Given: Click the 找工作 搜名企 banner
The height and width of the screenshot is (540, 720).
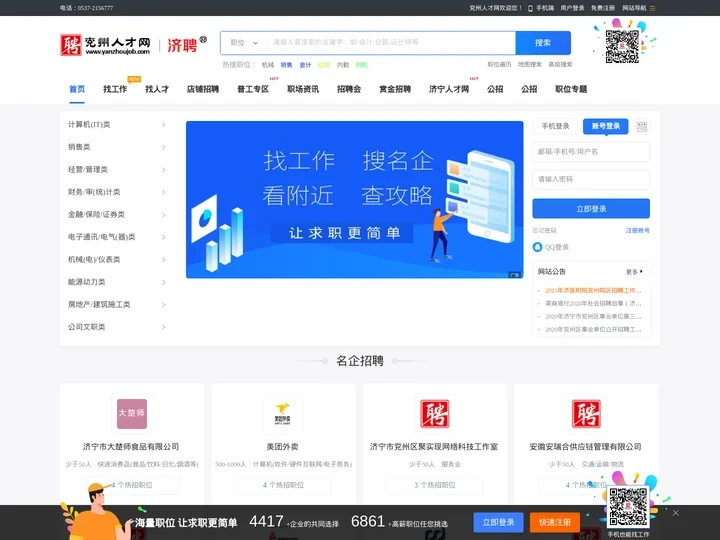Looking at the screenshot, I should 354,200.
